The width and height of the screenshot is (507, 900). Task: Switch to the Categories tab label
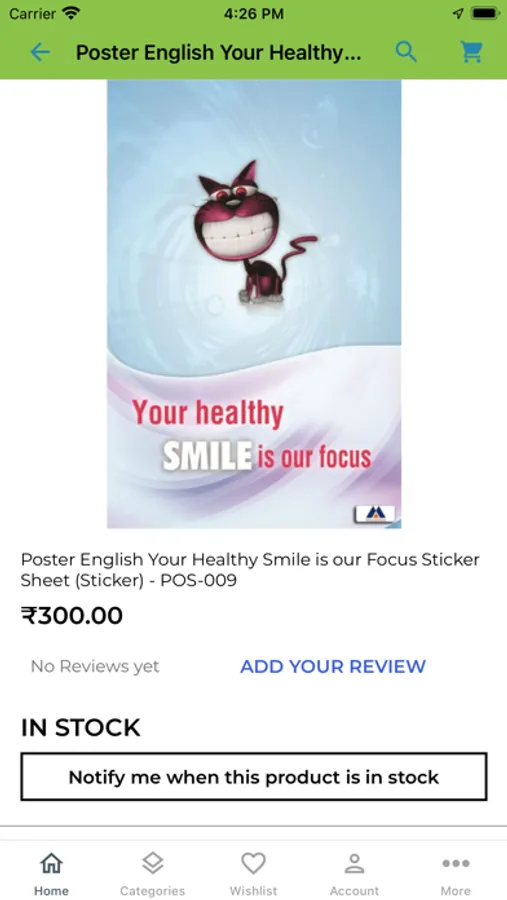153,891
